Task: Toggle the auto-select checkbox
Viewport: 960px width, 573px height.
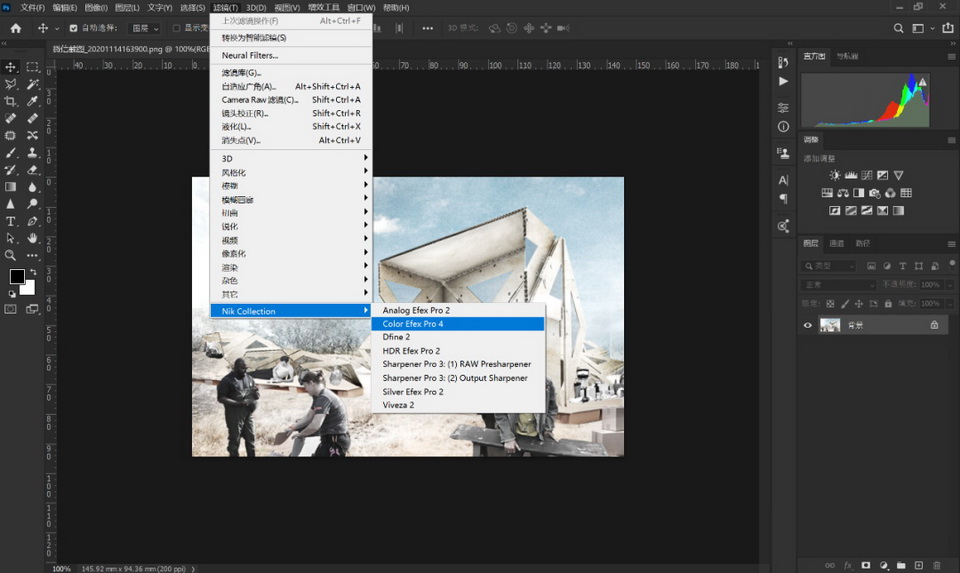Action: 72,28
